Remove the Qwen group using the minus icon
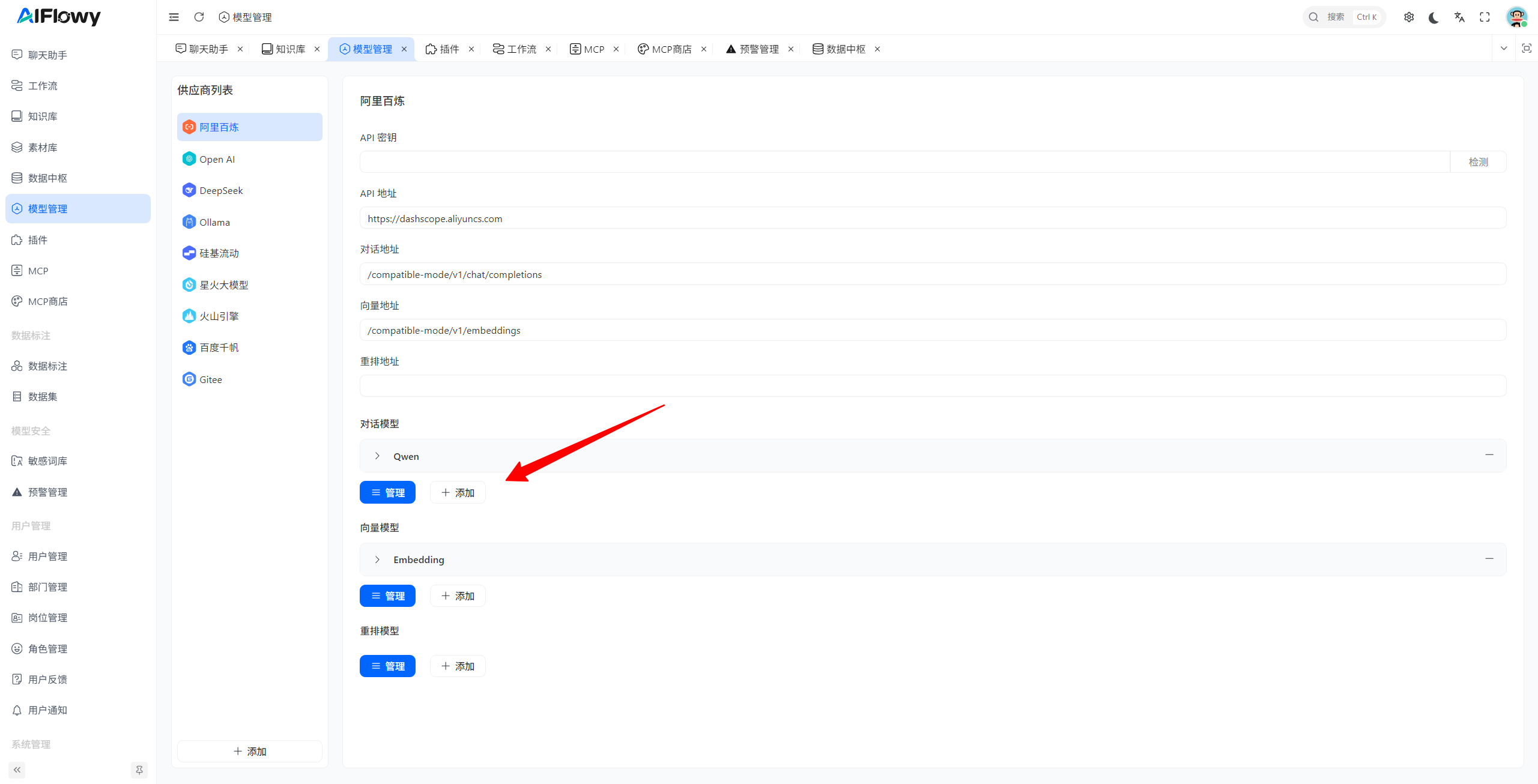Screen dimensions: 1538x784 [1489, 455]
